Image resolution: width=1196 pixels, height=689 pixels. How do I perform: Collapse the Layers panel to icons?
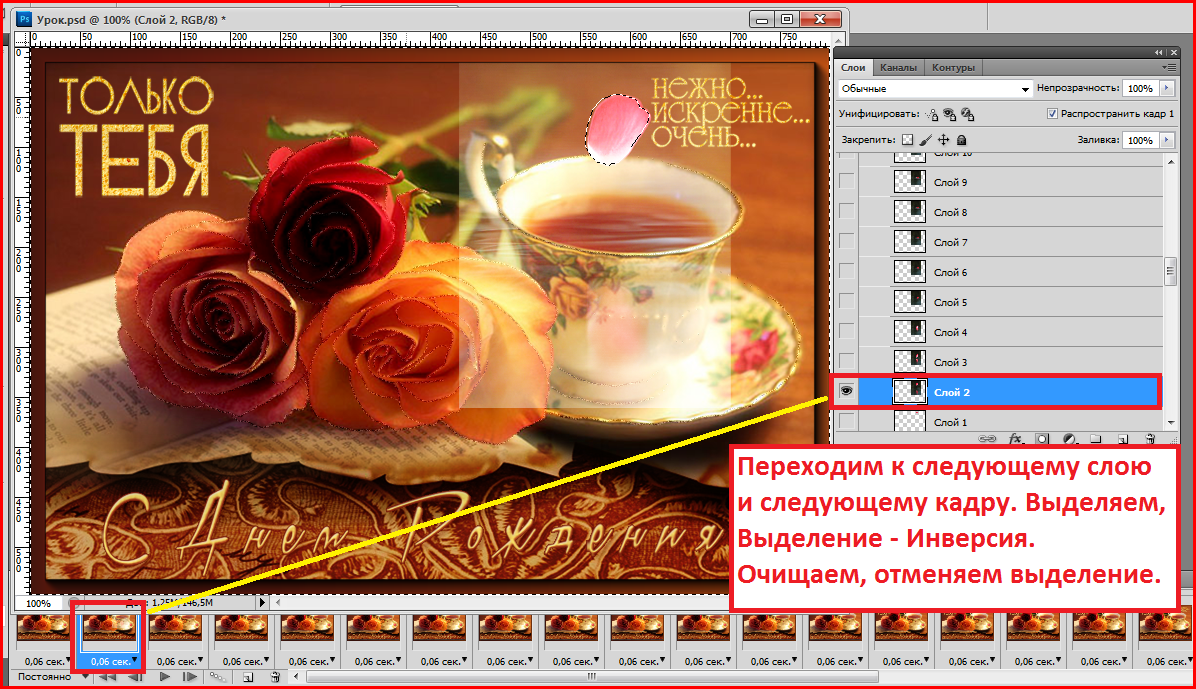[1159, 53]
